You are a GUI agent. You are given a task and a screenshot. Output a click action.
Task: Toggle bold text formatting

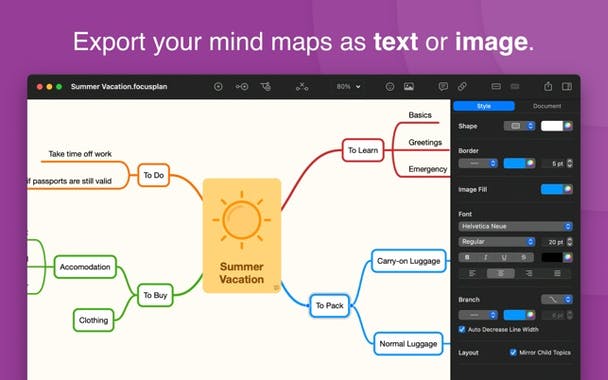[467, 257]
